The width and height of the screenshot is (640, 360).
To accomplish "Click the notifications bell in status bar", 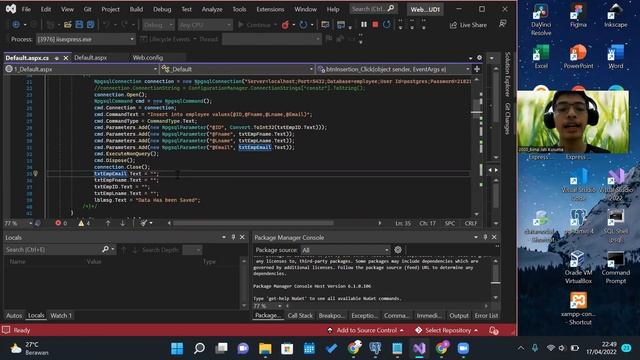I will tap(493, 330).
